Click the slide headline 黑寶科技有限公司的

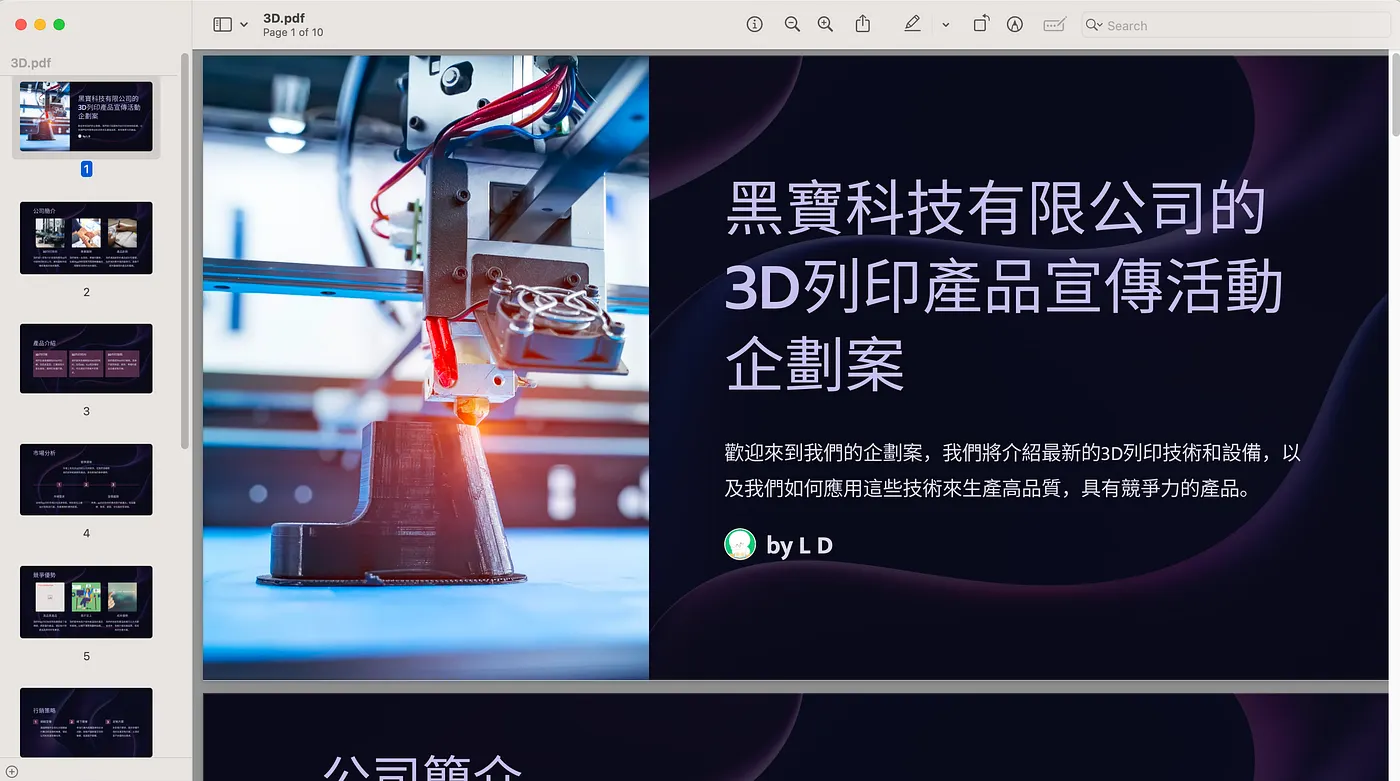pos(996,208)
